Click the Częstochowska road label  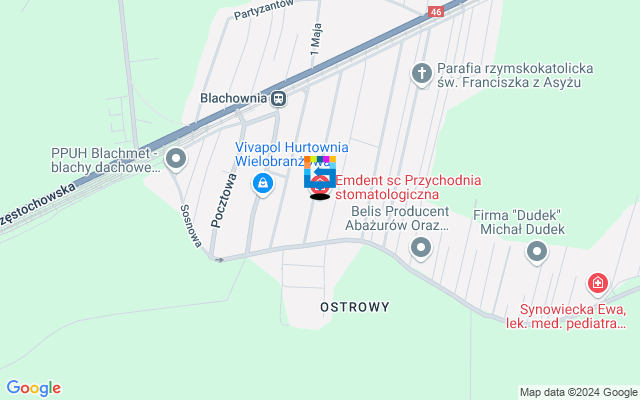point(37,204)
